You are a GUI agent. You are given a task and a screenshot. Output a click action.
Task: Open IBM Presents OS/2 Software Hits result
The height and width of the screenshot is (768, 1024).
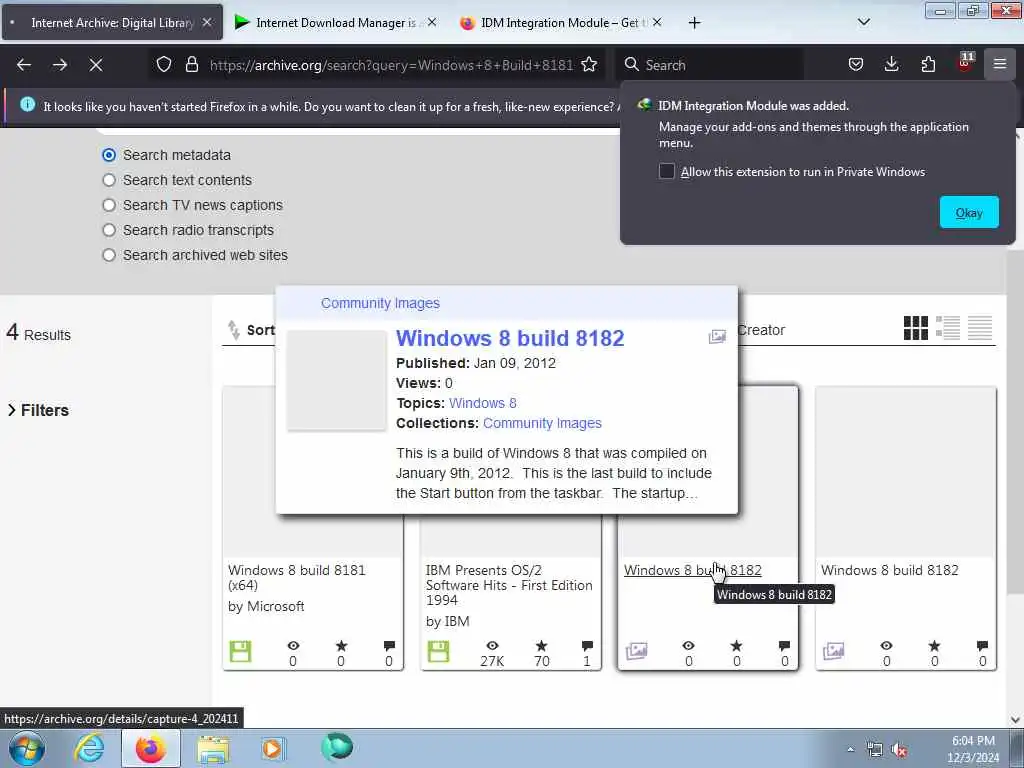coord(509,585)
